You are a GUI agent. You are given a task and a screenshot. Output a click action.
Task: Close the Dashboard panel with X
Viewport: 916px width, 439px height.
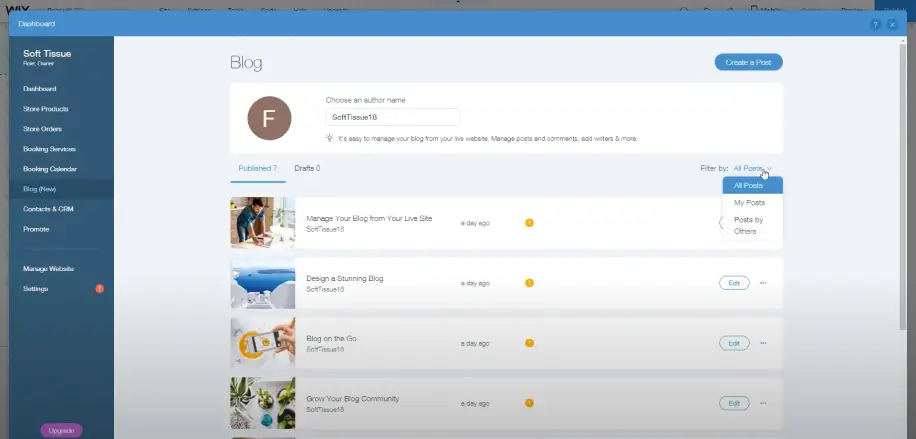click(x=892, y=25)
